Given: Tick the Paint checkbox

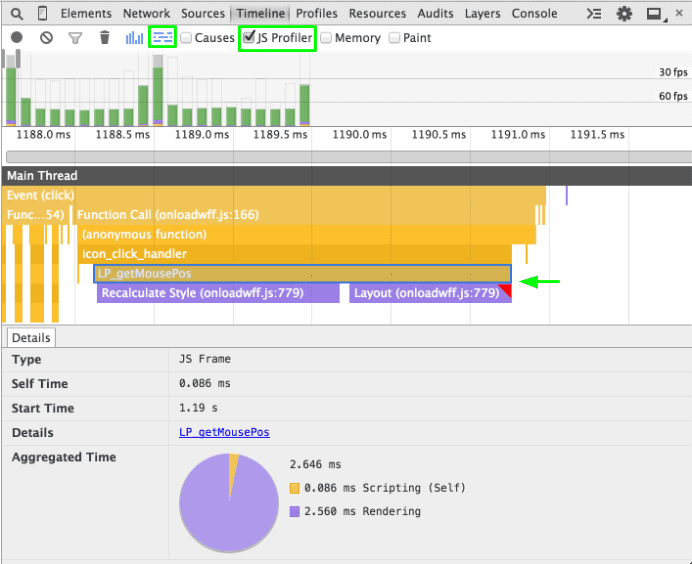Looking at the screenshot, I should pyautogui.click(x=394, y=38).
